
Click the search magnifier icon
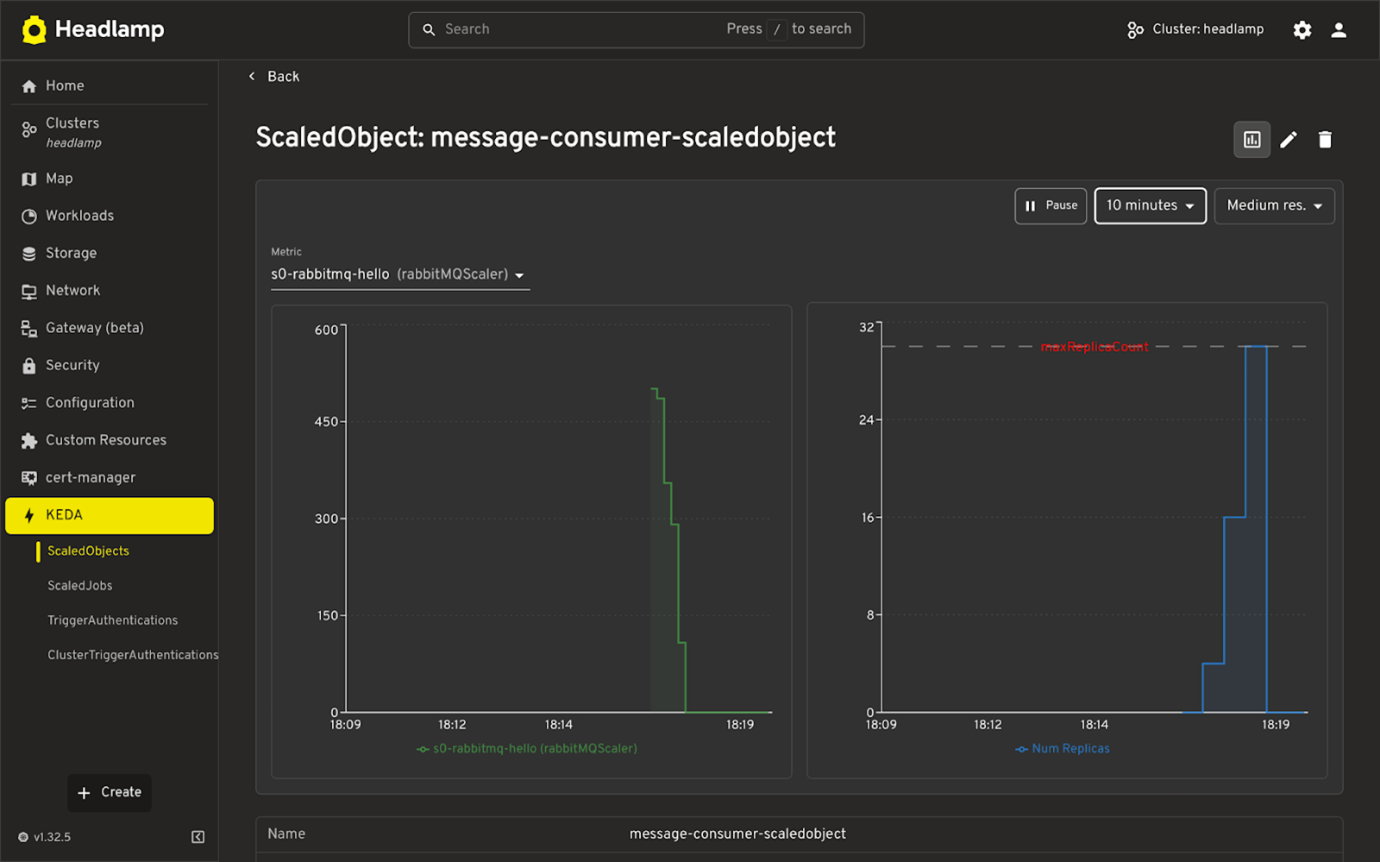[429, 30]
